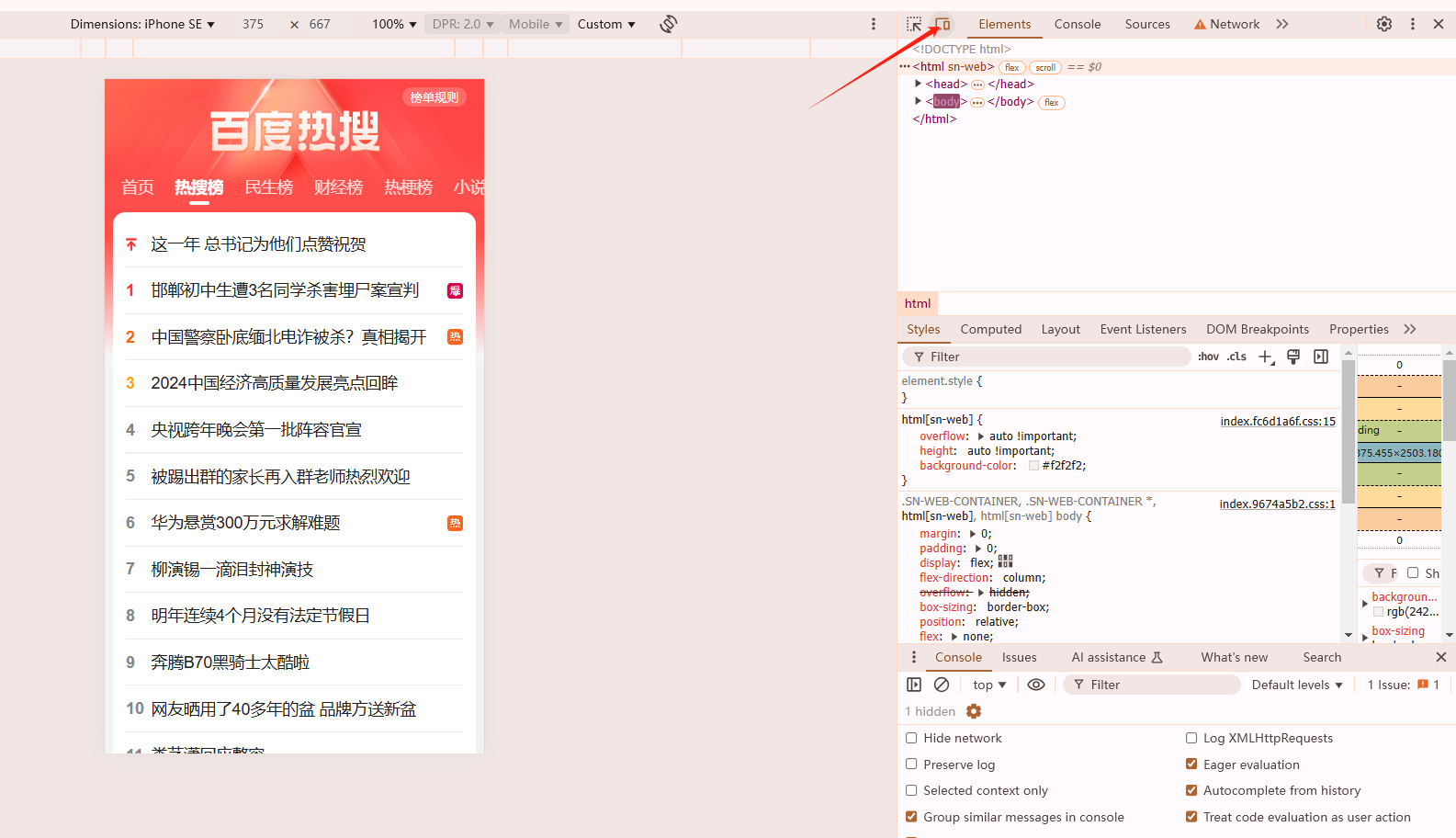Viewport: 1456px width, 838px height.
Task: Toggle the .cls class editor button
Action: (1237, 357)
